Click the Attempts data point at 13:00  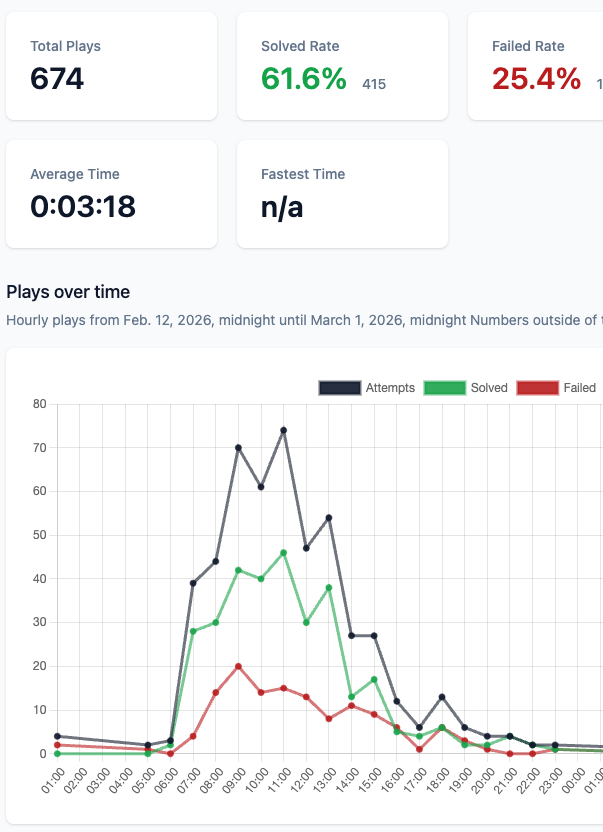point(329,518)
